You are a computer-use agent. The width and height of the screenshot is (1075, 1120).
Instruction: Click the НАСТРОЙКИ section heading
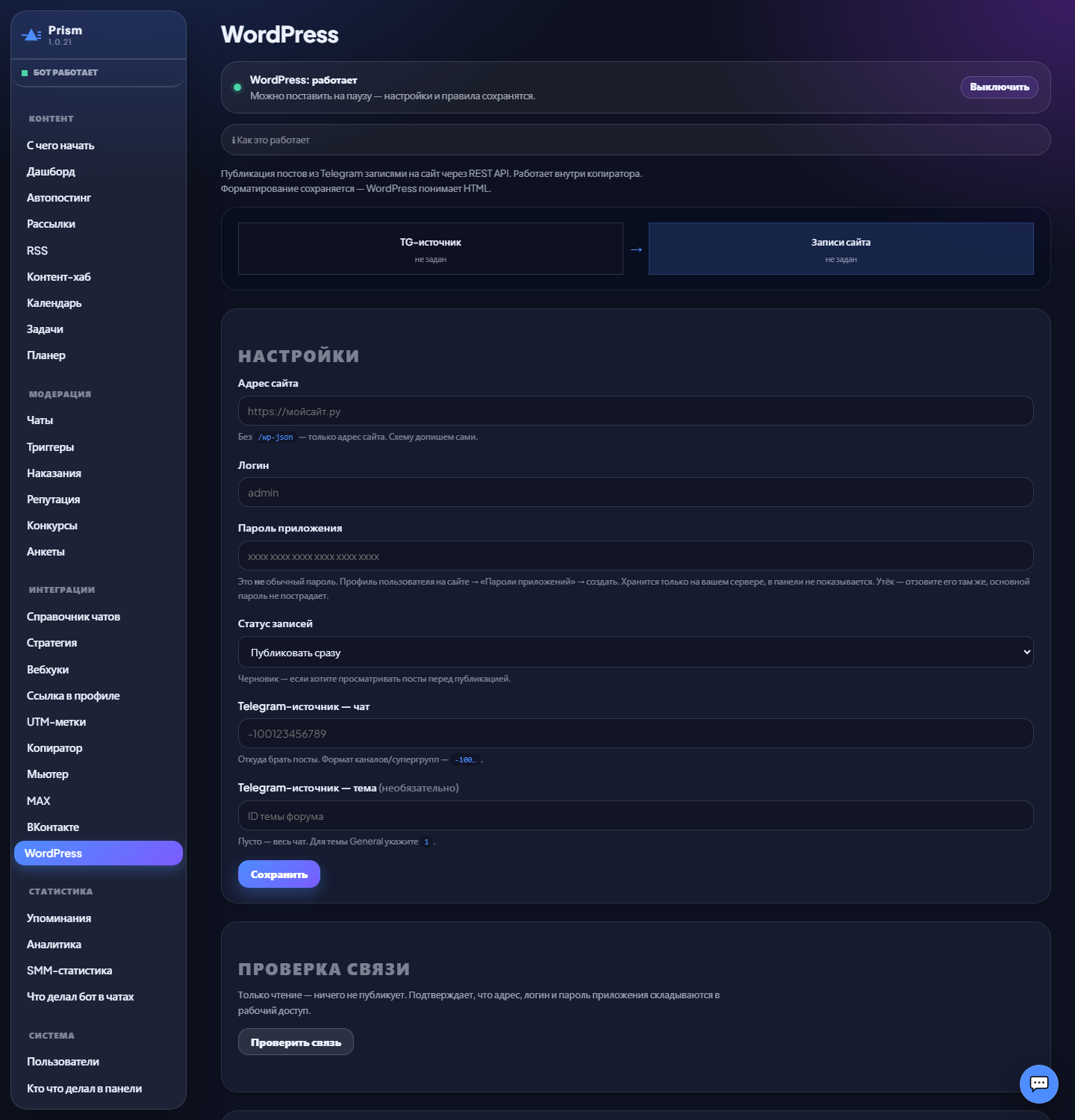click(x=299, y=356)
